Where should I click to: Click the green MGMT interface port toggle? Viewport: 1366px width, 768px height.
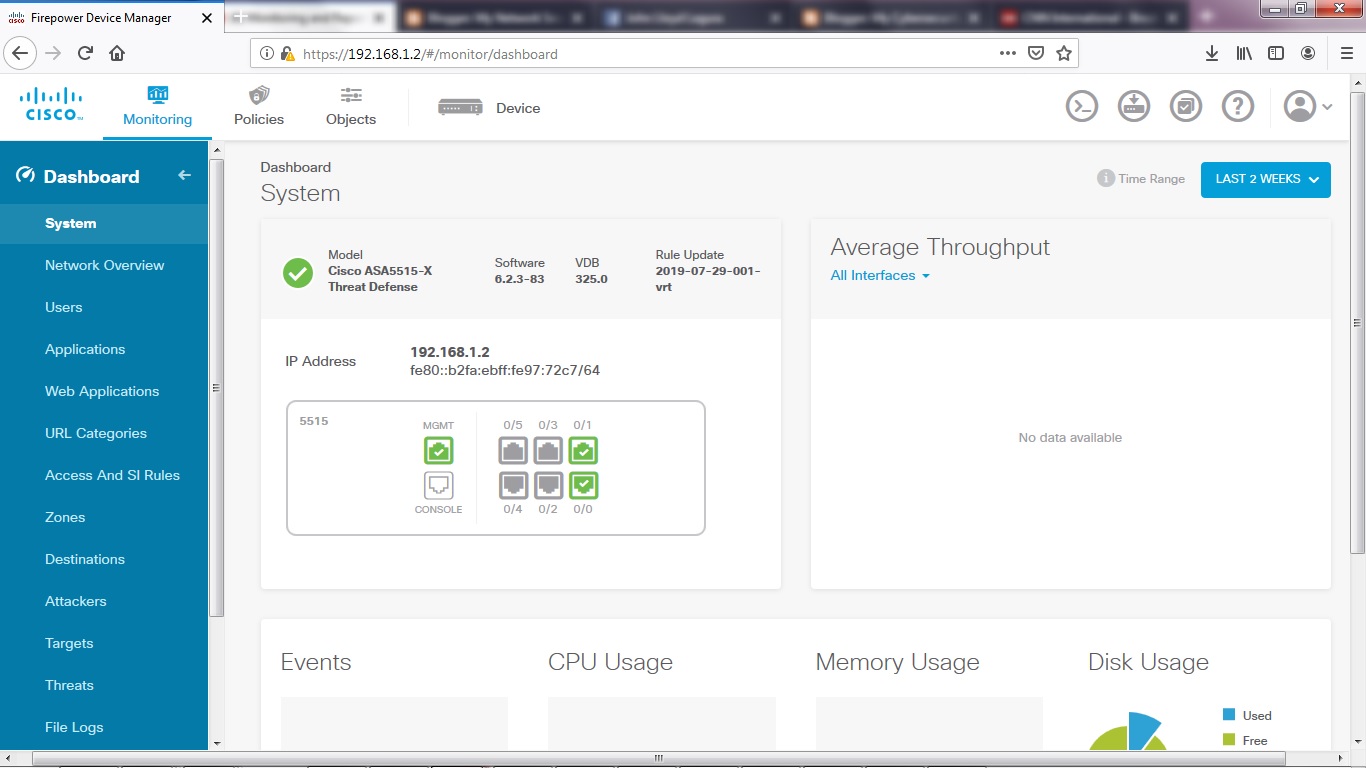click(438, 450)
